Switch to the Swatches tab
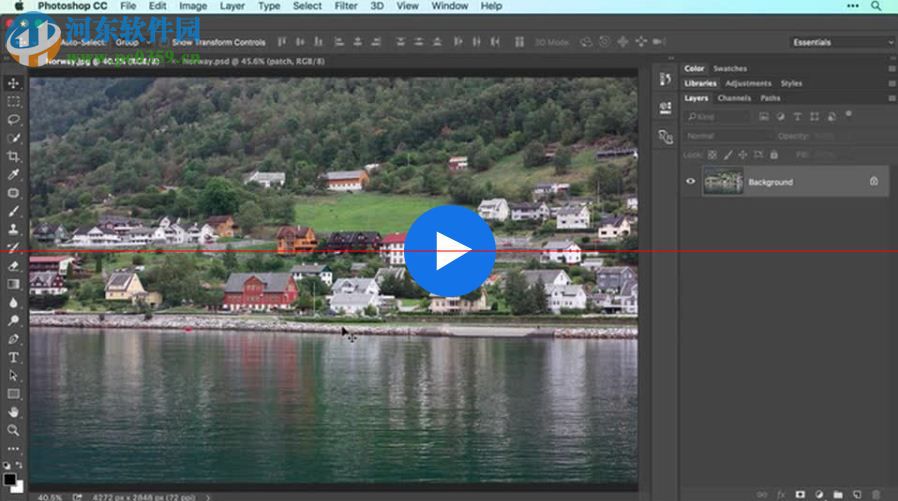This screenshot has height=501, width=898. [x=730, y=69]
